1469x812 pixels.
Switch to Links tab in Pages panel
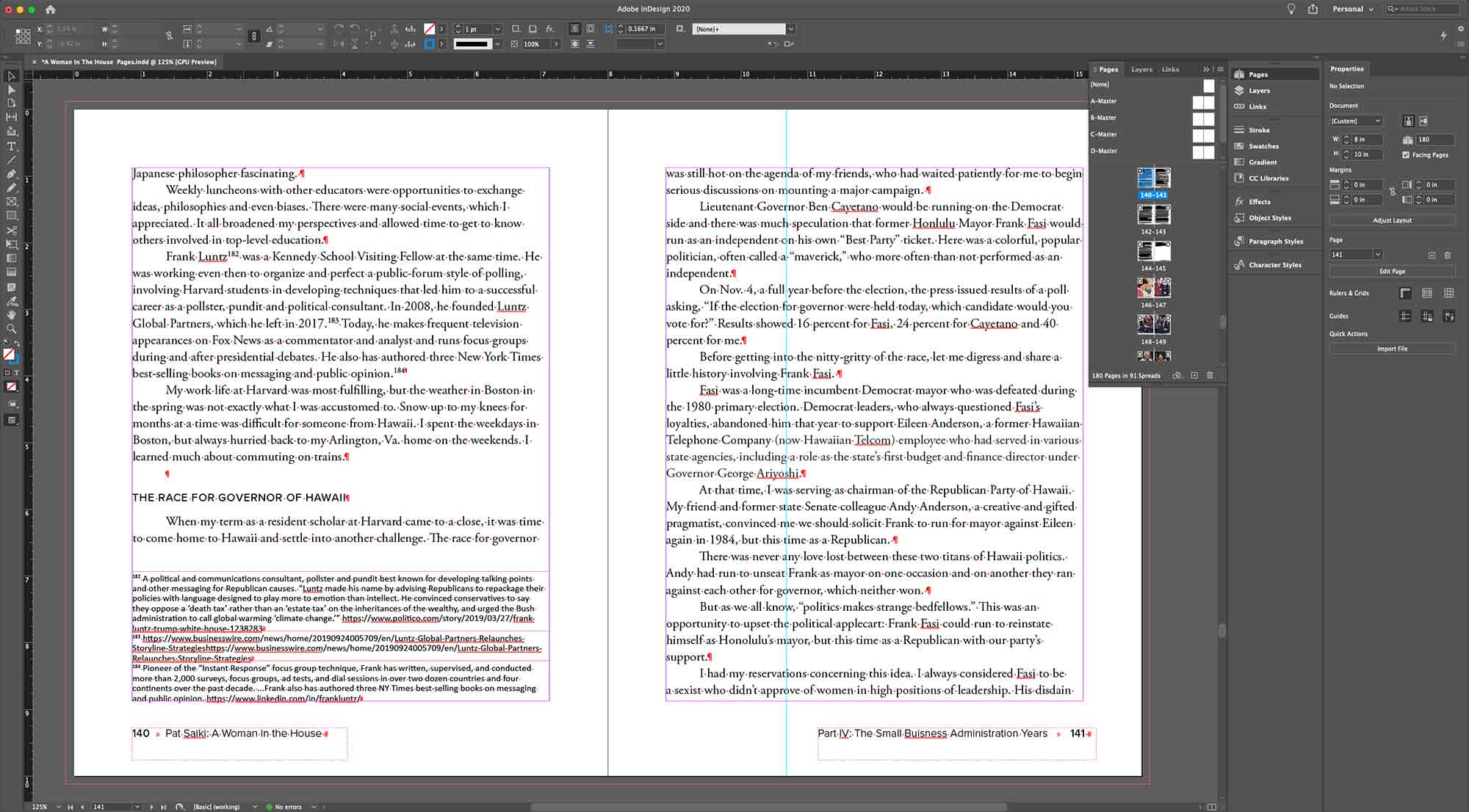point(1171,69)
